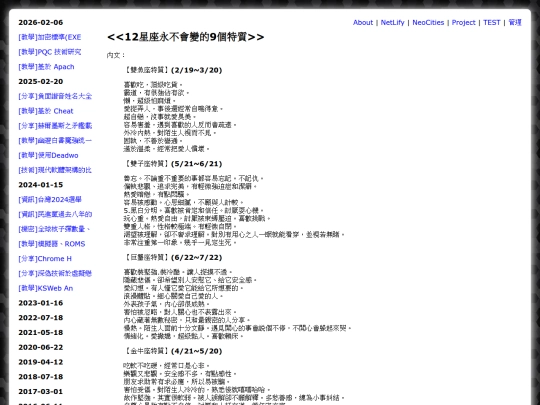Viewport: 540px width, 405px height.
Task: Open the [技術]現代軟體架構的比 article link
Action: (x=55, y=170)
